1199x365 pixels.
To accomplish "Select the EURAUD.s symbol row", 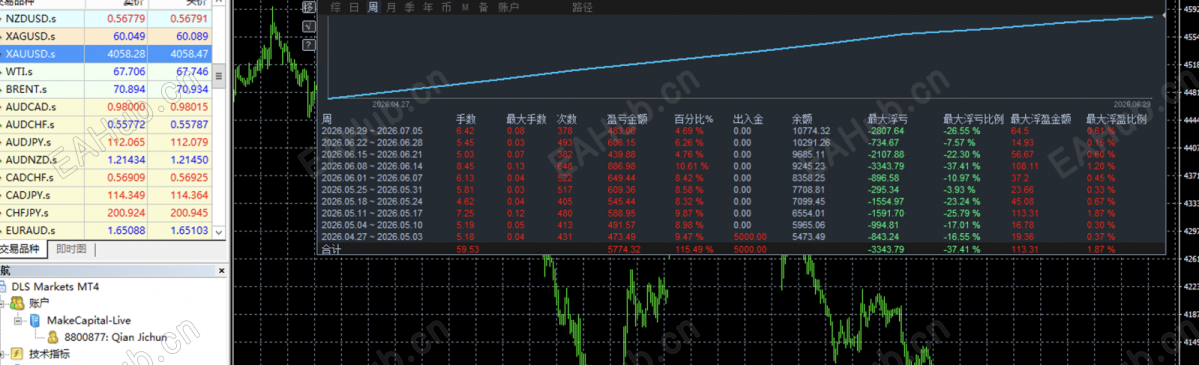I will click(106, 230).
